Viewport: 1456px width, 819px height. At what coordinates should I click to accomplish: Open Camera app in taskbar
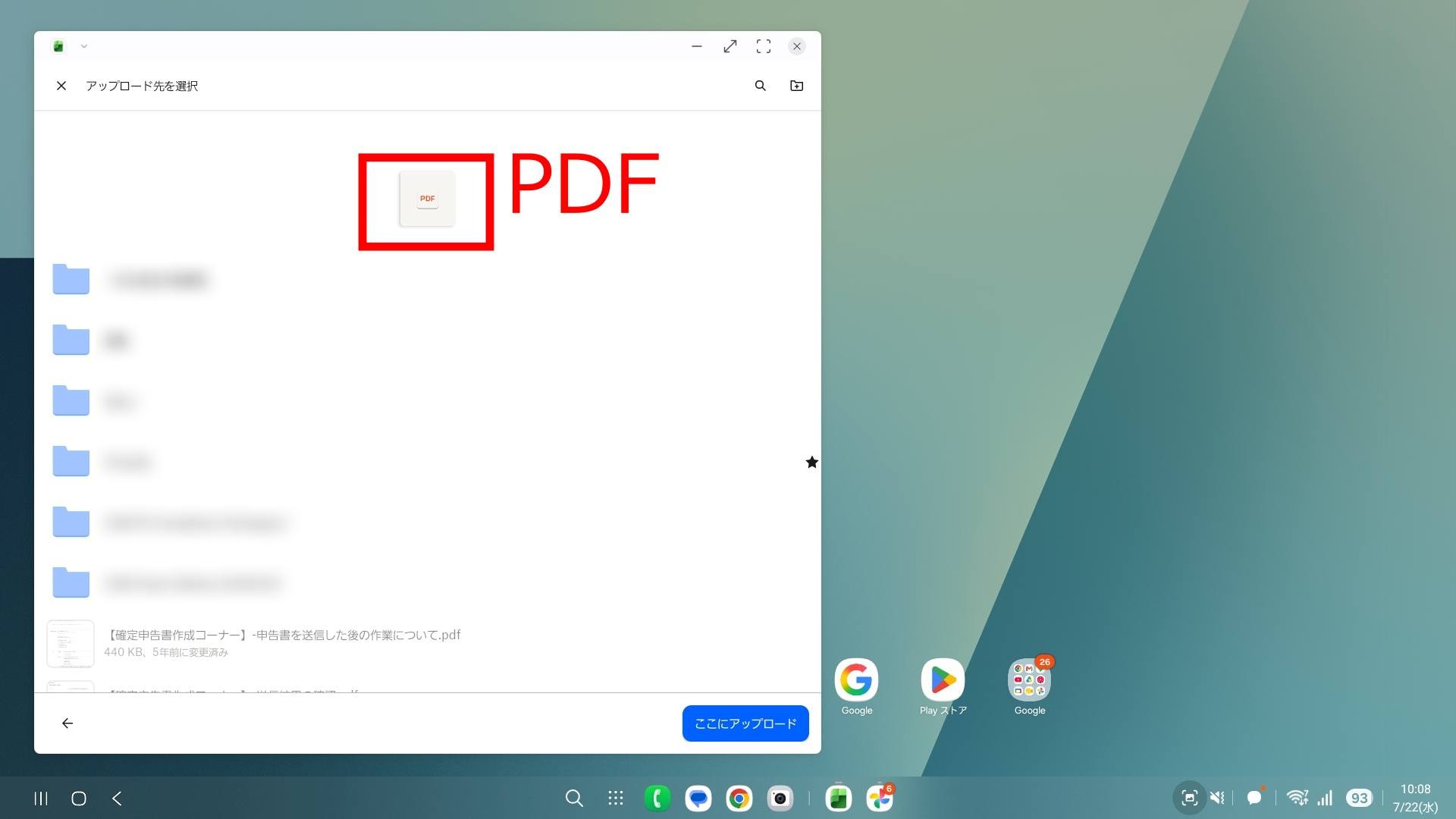pos(780,798)
